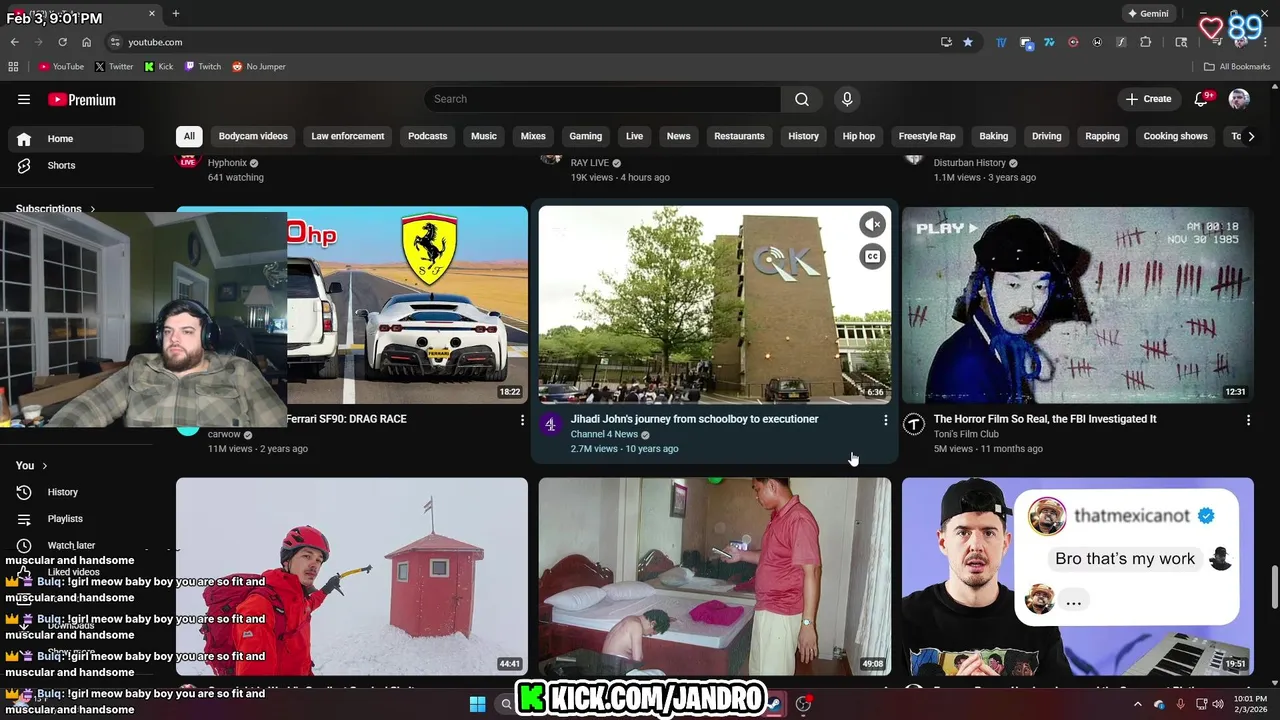The width and height of the screenshot is (1280, 720).
Task: Click the YouTube Premium logo
Action: pyautogui.click(x=82, y=99)
